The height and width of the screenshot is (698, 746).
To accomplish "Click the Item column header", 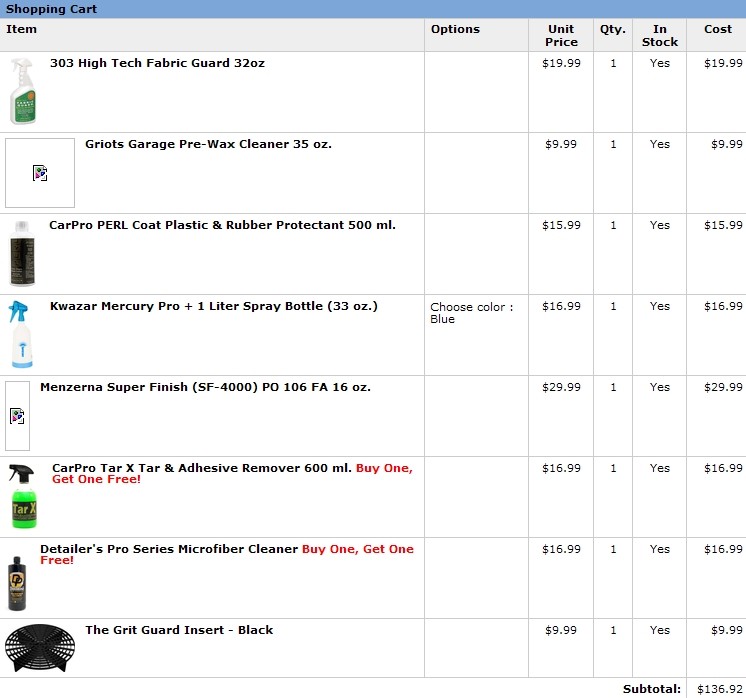I will tap(21, 29).
